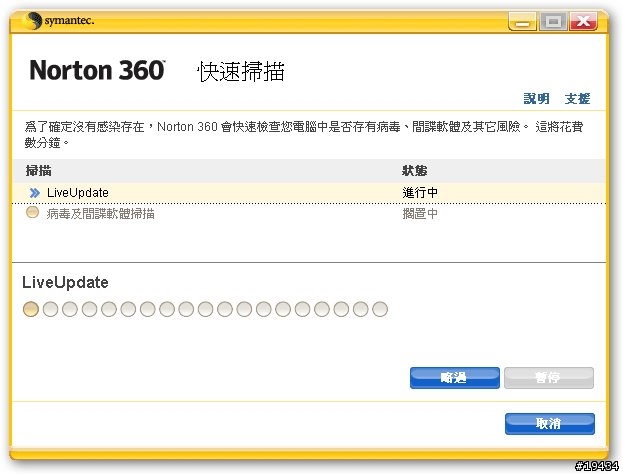Click the 掃描 column header
The image size is (623, 474).
pyautogui.click(x=39, y=171)
